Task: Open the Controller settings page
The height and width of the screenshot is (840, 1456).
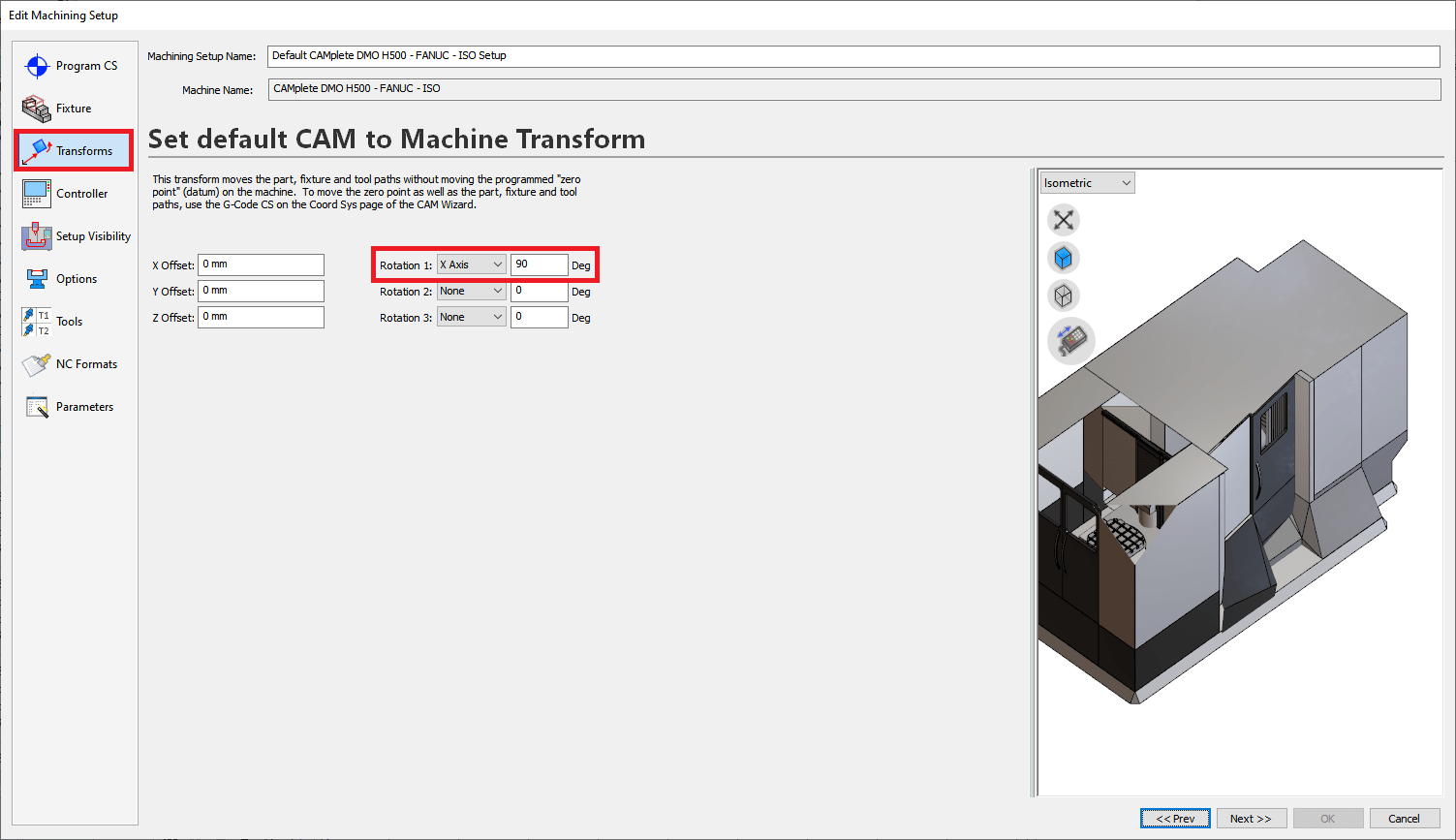Action: point(74,194)
